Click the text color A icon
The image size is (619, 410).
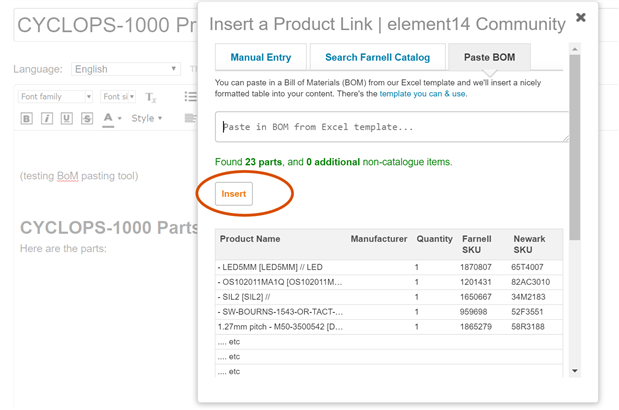click(109, 119)
